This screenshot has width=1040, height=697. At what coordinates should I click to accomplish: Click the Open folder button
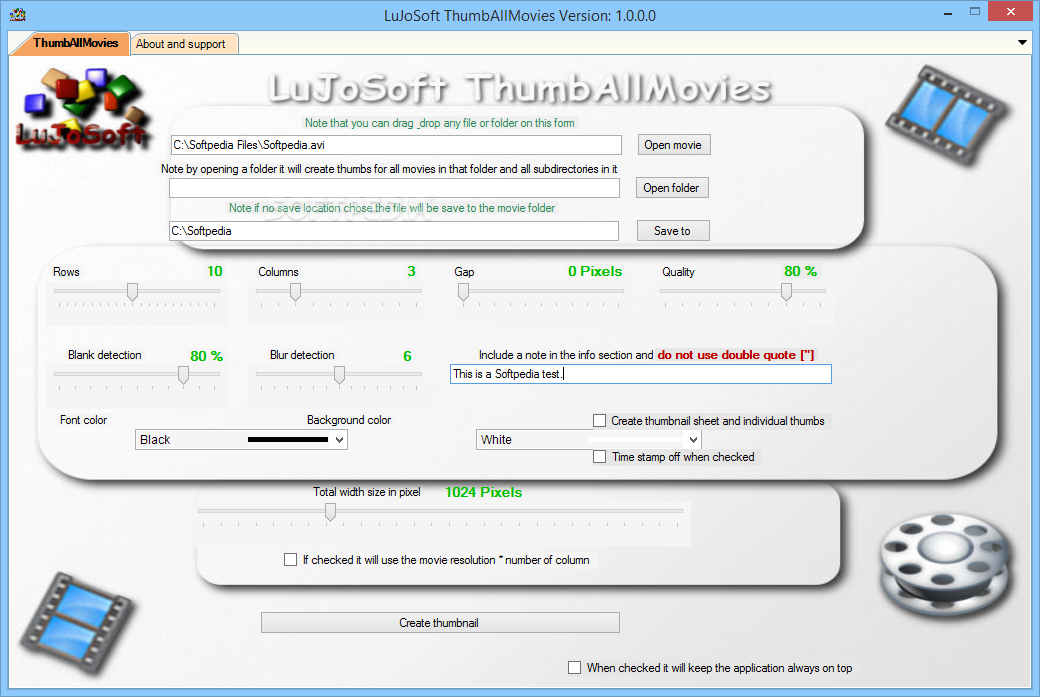[x=672, y=188]
